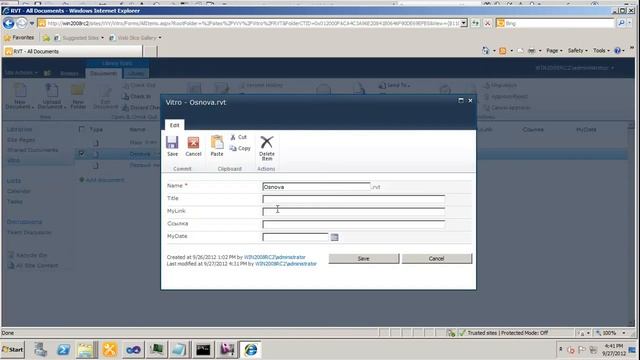Viewport: 640px width, 360px height.
Task: Open the address bar URL dropdown
Action: pos(464,23)
